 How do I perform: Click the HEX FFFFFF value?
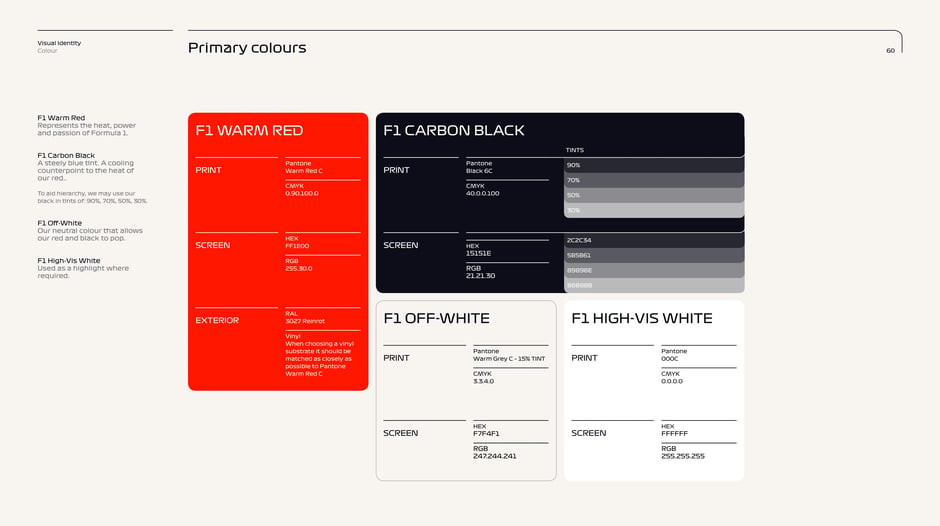674,430
